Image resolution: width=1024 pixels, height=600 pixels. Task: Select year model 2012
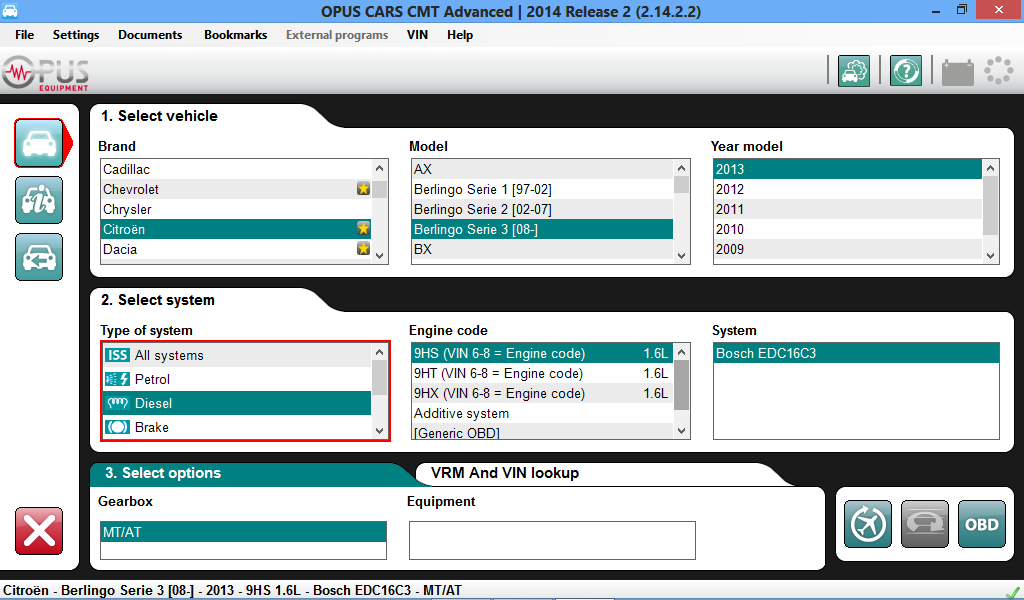(x=848, y=189)
